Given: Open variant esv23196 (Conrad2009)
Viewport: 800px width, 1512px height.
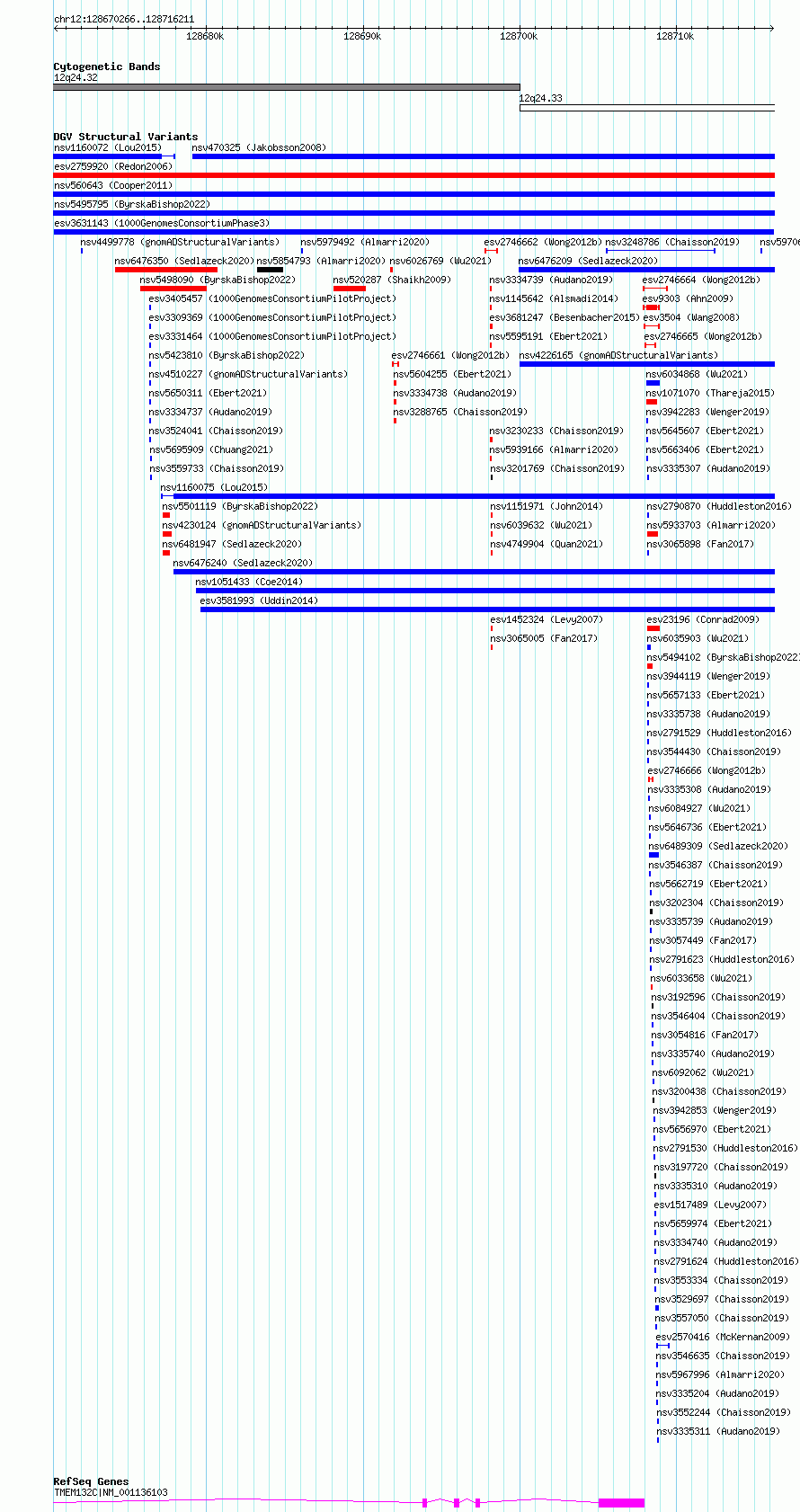Looking at the screenshot, I should [x=703, y=619].
